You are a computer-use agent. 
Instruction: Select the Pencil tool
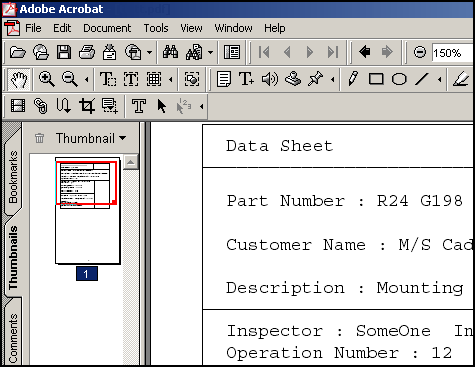point(353,79)
